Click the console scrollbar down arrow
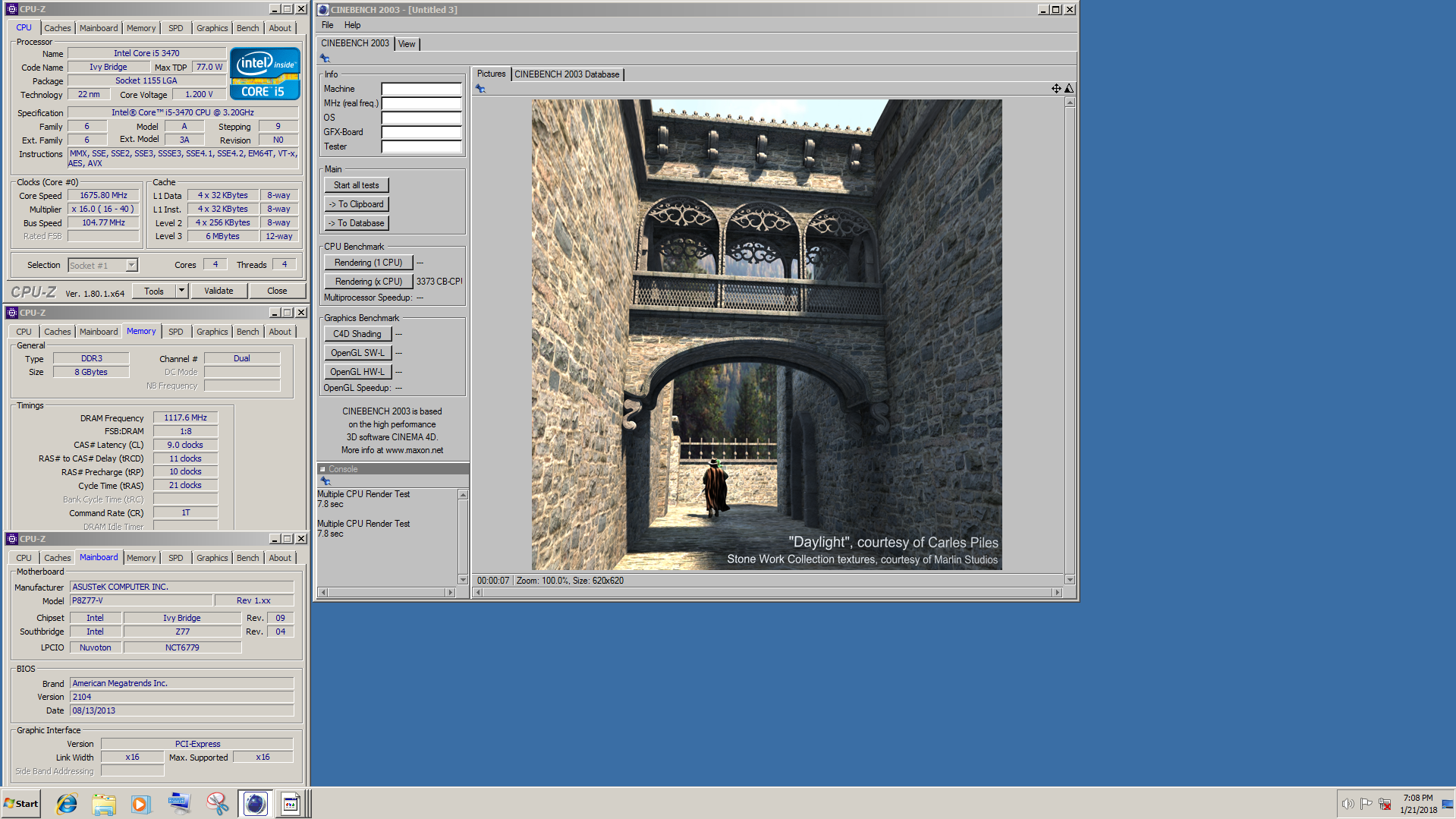1456x819 pixels. [463, 580]
